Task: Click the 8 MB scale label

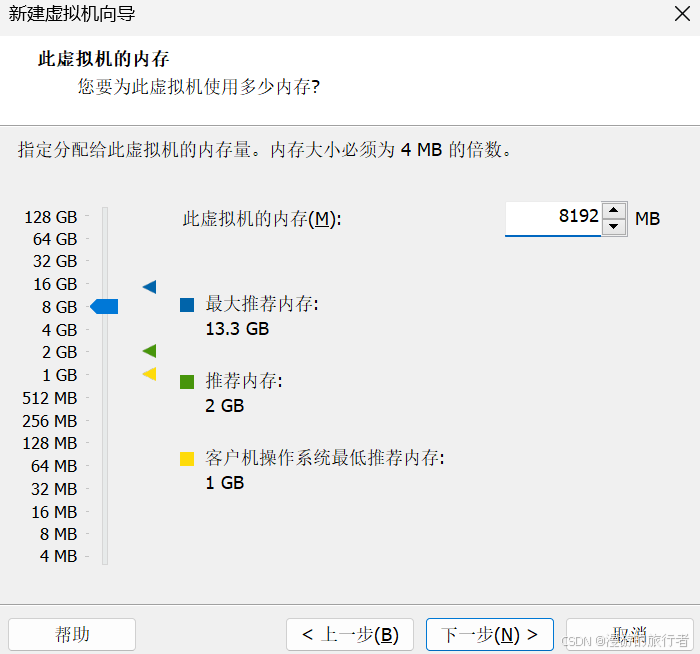Action: 58,534
